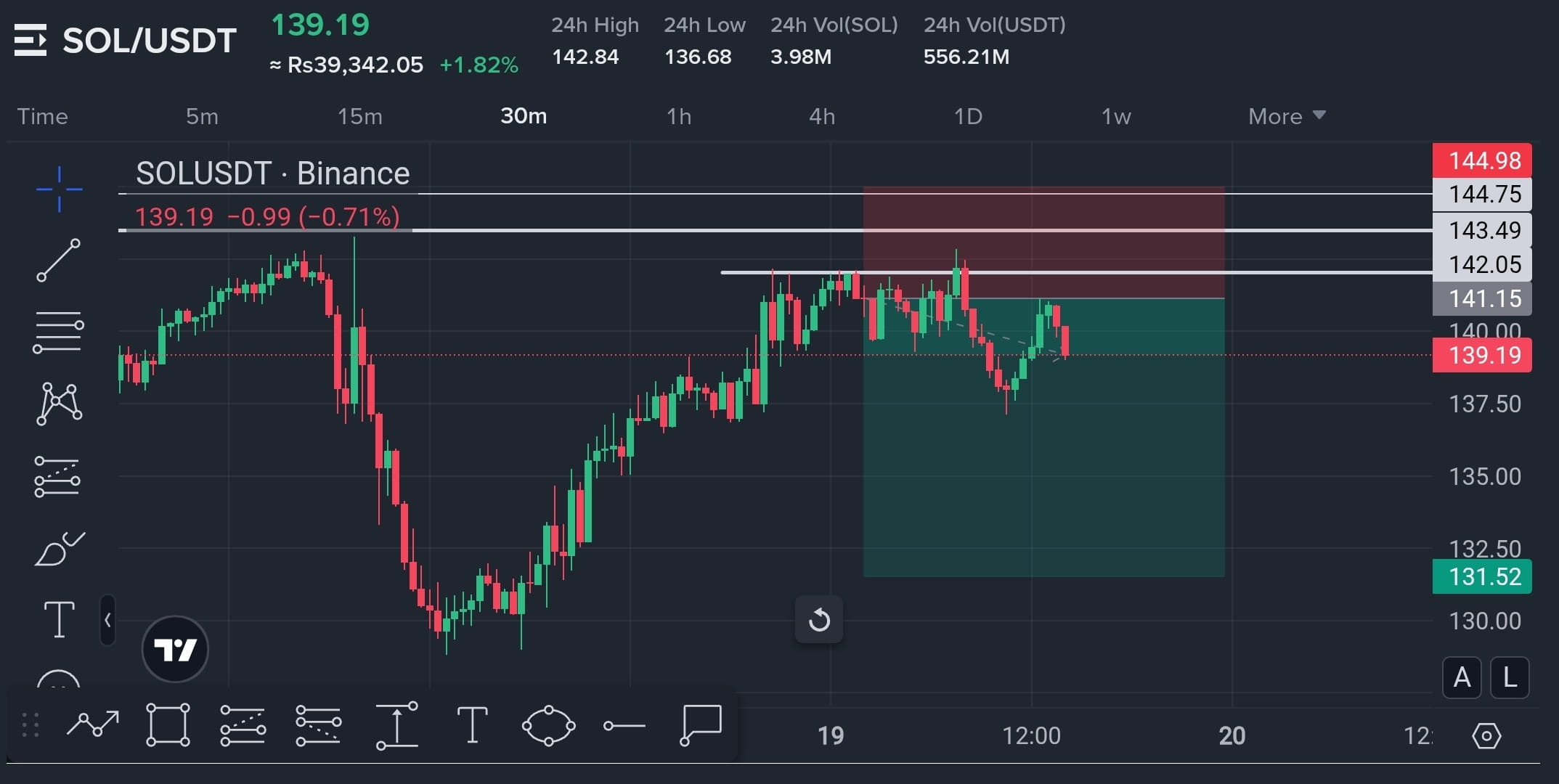Toggle auto scale with the A button
Image resolution: width=1559 pixels, height=784 pixels.
coord(1462,677)
